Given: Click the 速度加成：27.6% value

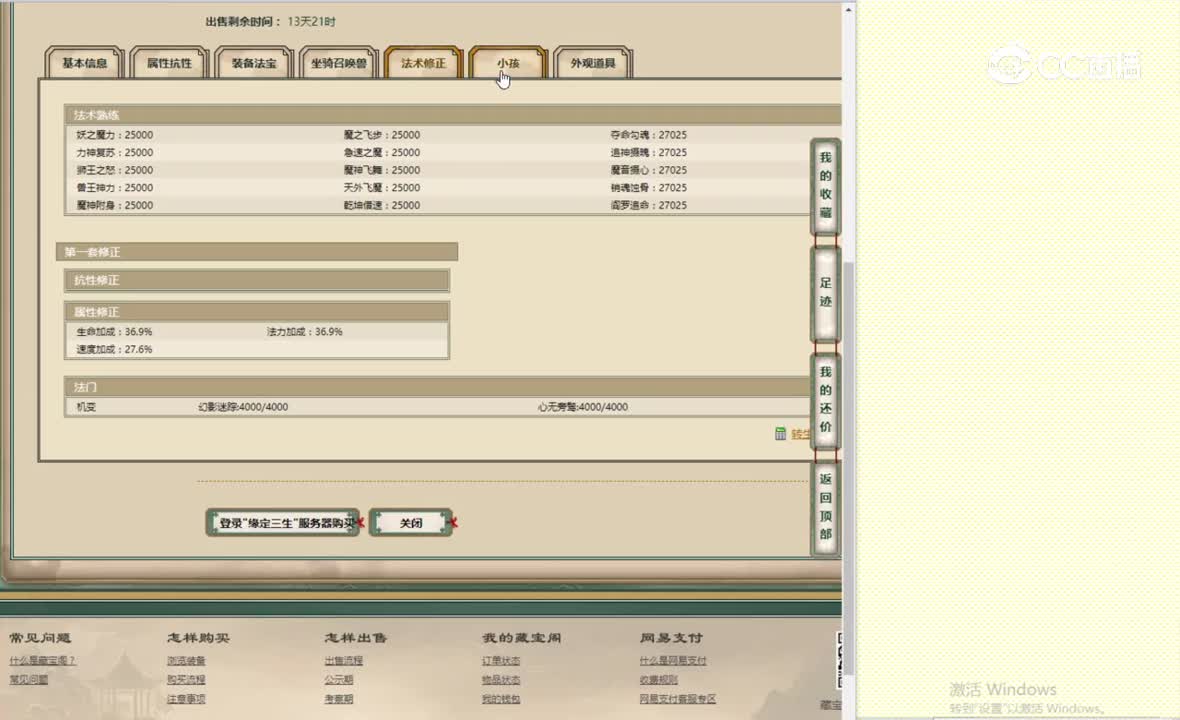Looking at the screenshot, I should click(x=114, y=349).
